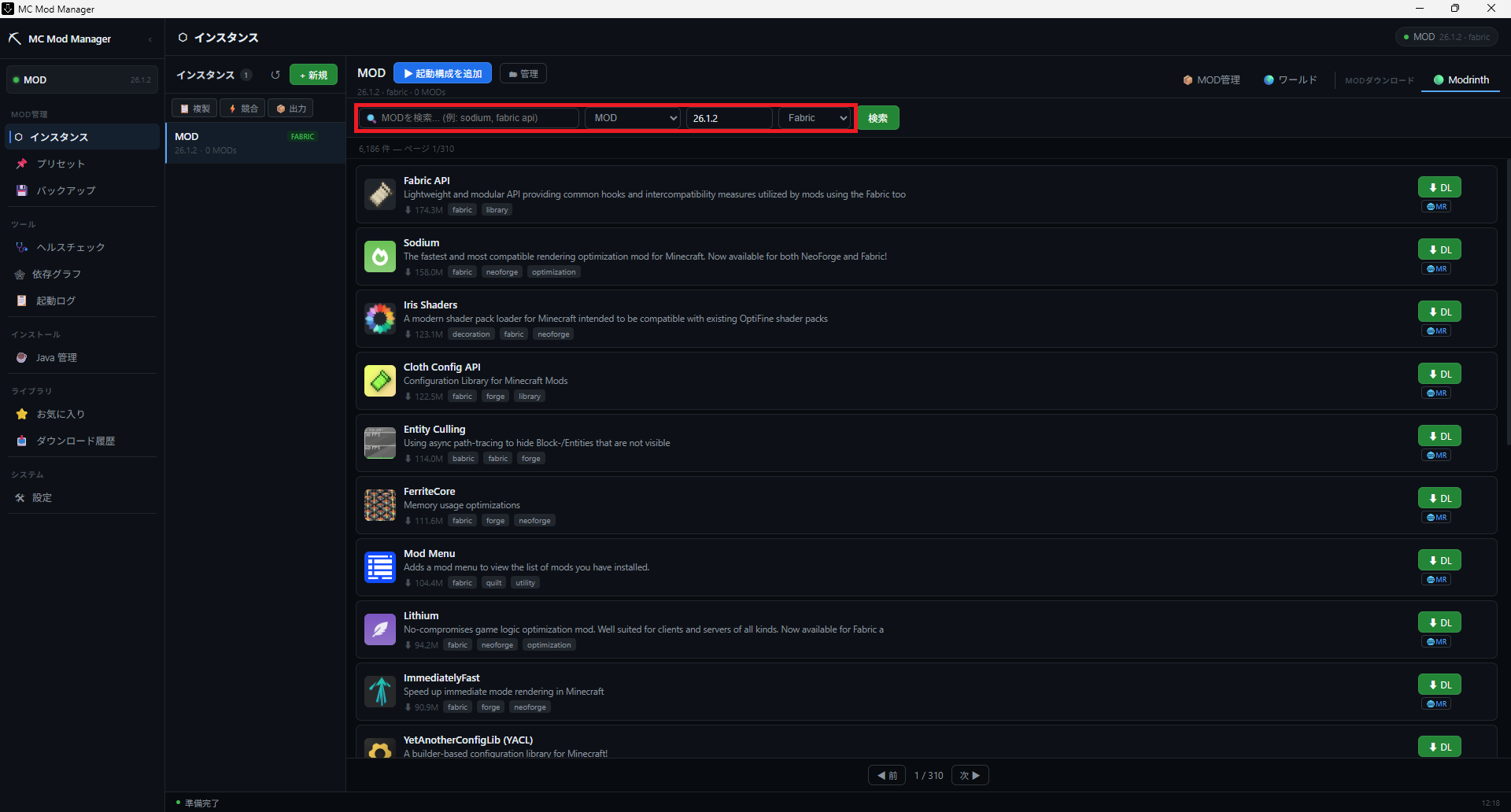This screenshot has height=812, width=1511.
Task: Open お気に入り in the sidebar
Action: [83, 414]
